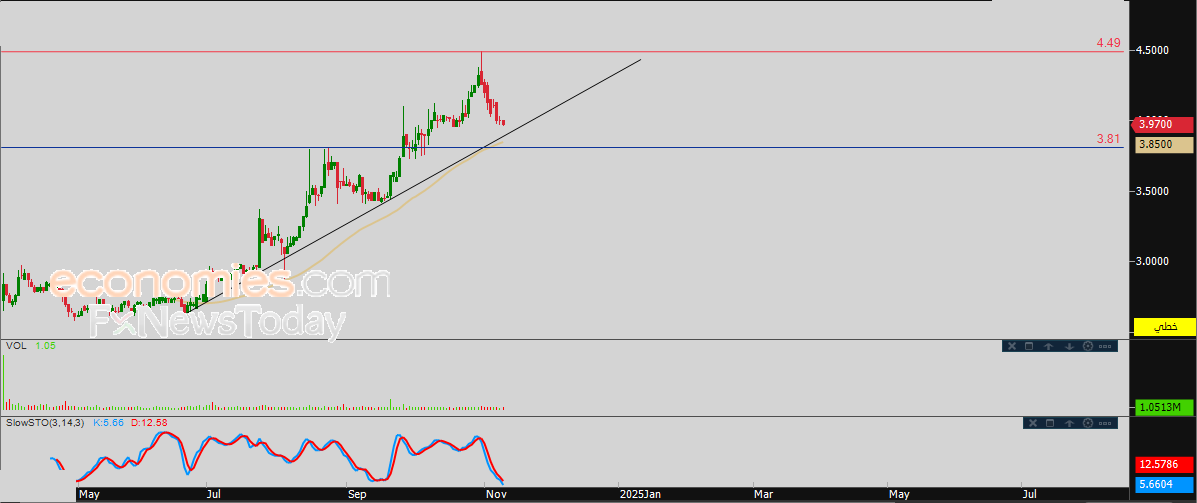
Task: Click the 1.05 volume value
Action: click(45, 346)
